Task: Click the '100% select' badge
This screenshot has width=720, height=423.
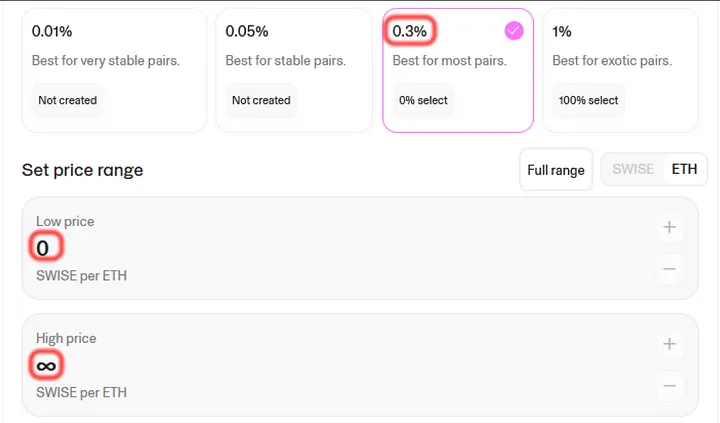Action: pos(589,100)
